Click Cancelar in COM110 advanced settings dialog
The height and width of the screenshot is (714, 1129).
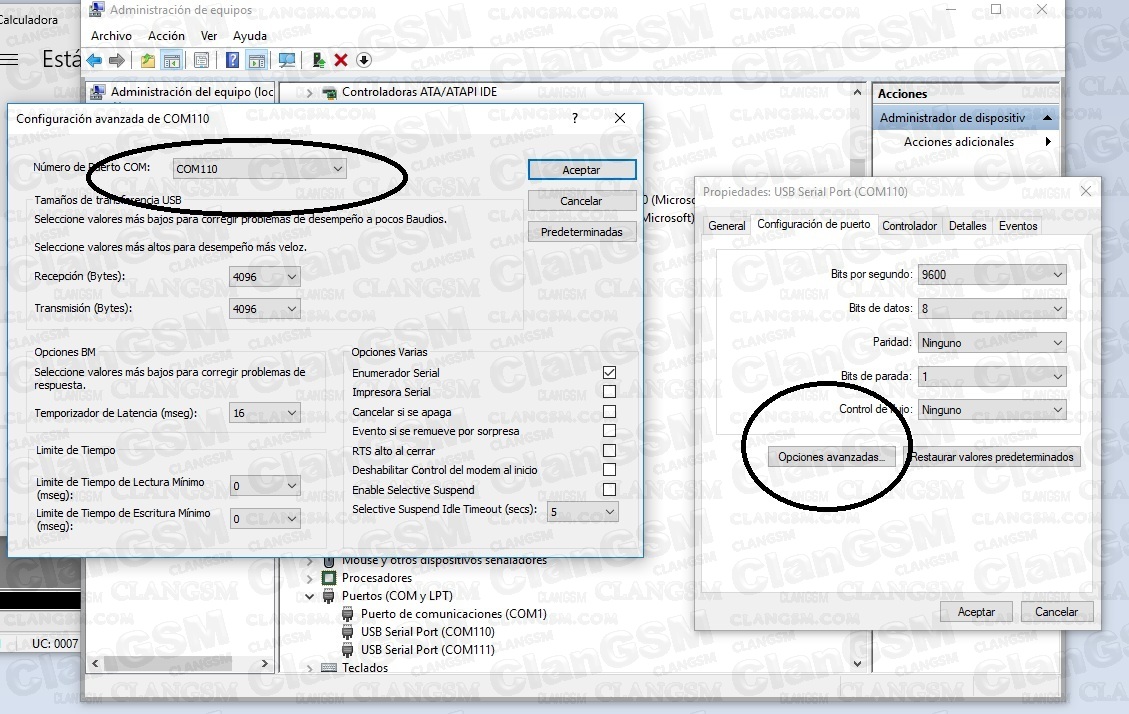point(582,201)
